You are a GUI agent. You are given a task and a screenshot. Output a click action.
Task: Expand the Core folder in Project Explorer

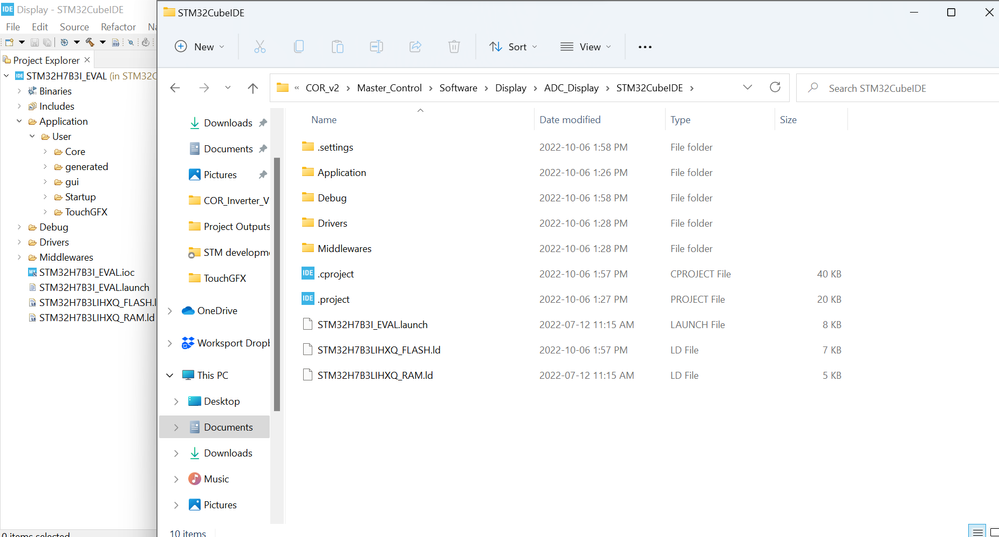click(45, 152)
